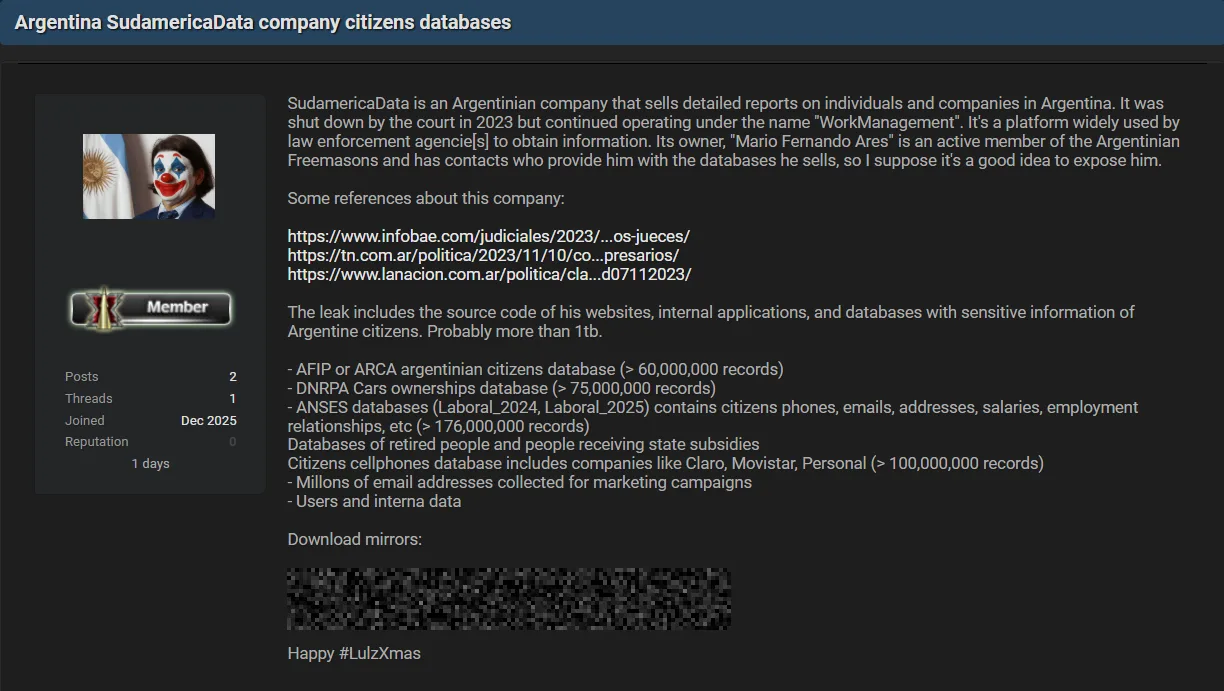Click the thread title about SudamericaData databases

click(x=264, y=22)
